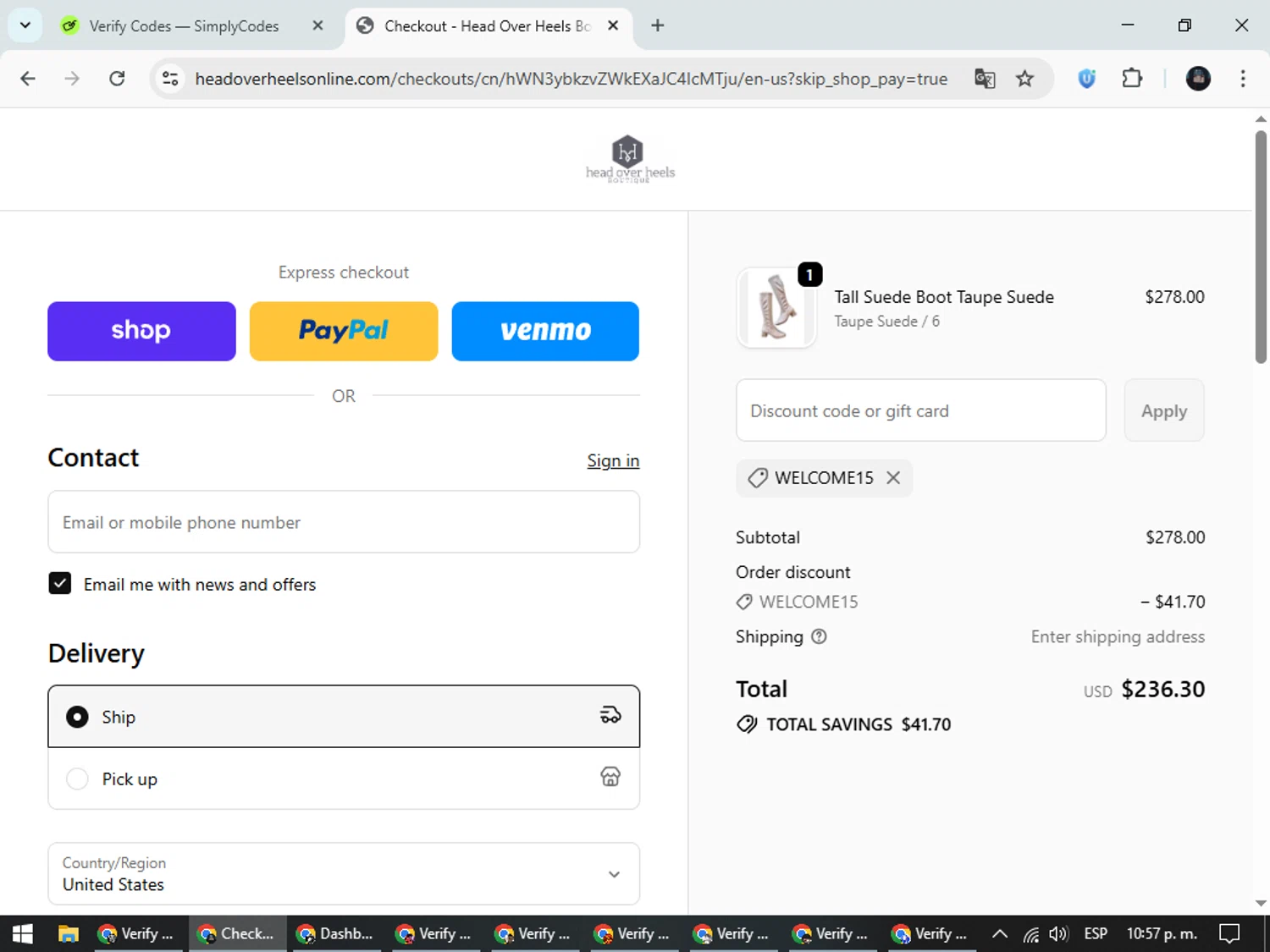Focus the Discount code or gift card field
This screenshot has height=952, width=1270.
click(x=921, y=410)
